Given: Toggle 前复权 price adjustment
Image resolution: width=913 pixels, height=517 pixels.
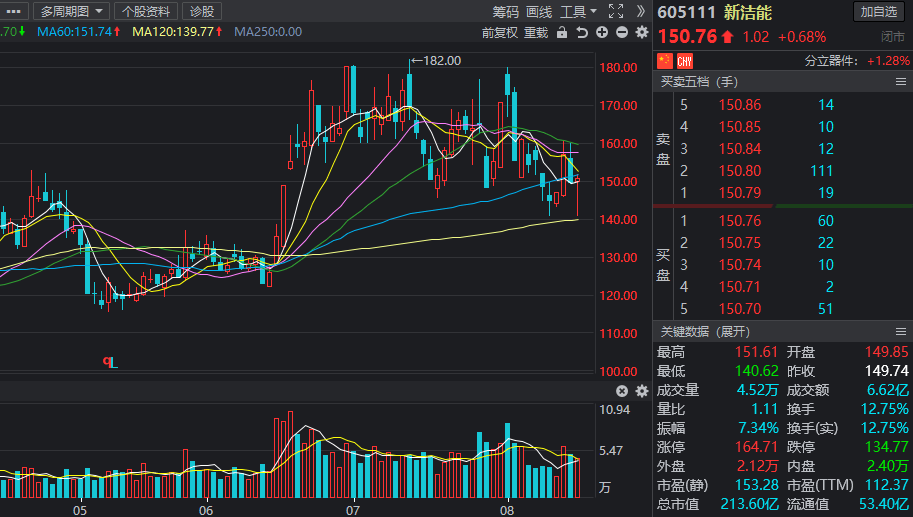Looking at the screenshot, I should point(500,33).
